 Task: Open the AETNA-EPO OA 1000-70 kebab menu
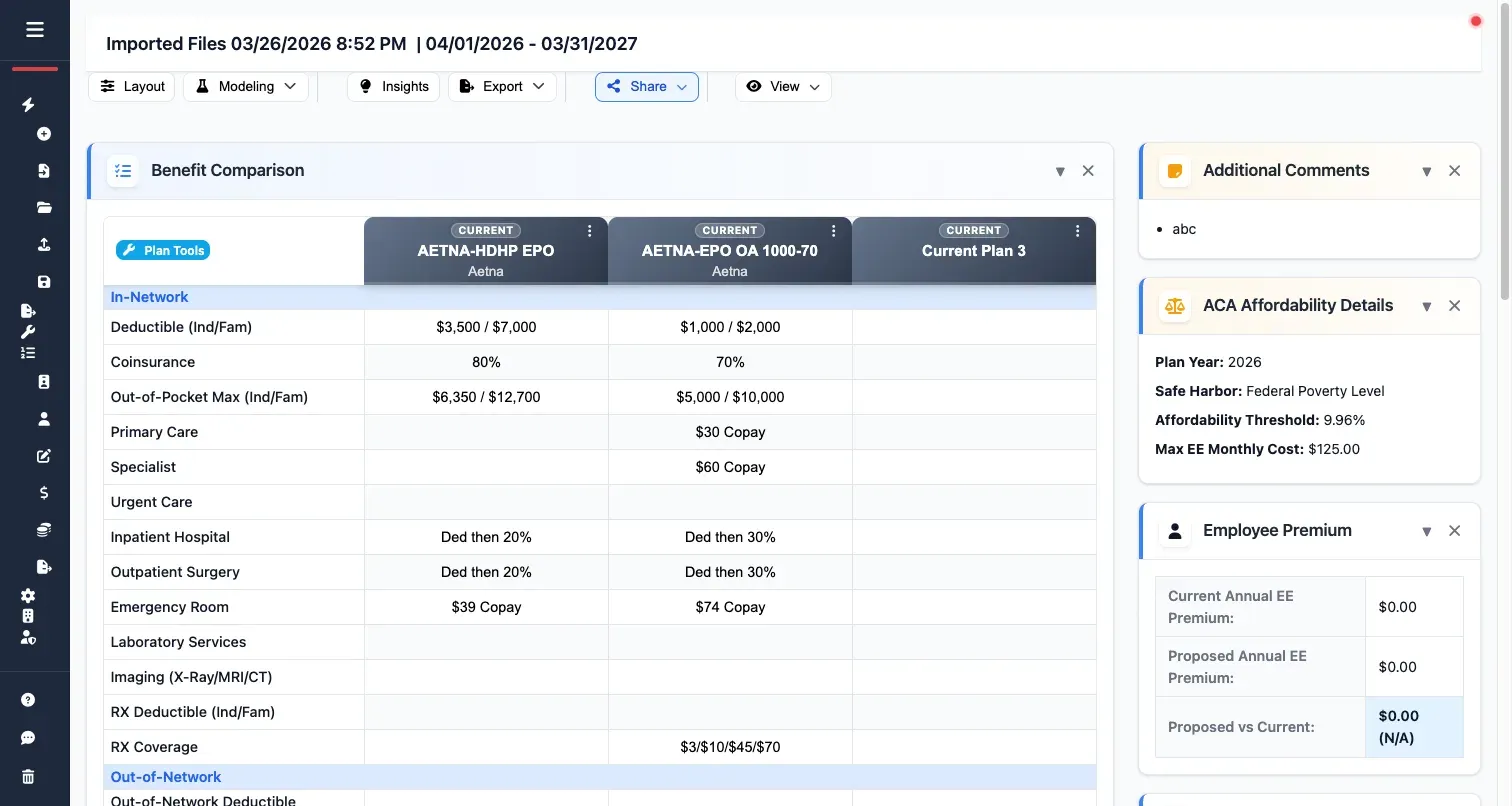834,231
